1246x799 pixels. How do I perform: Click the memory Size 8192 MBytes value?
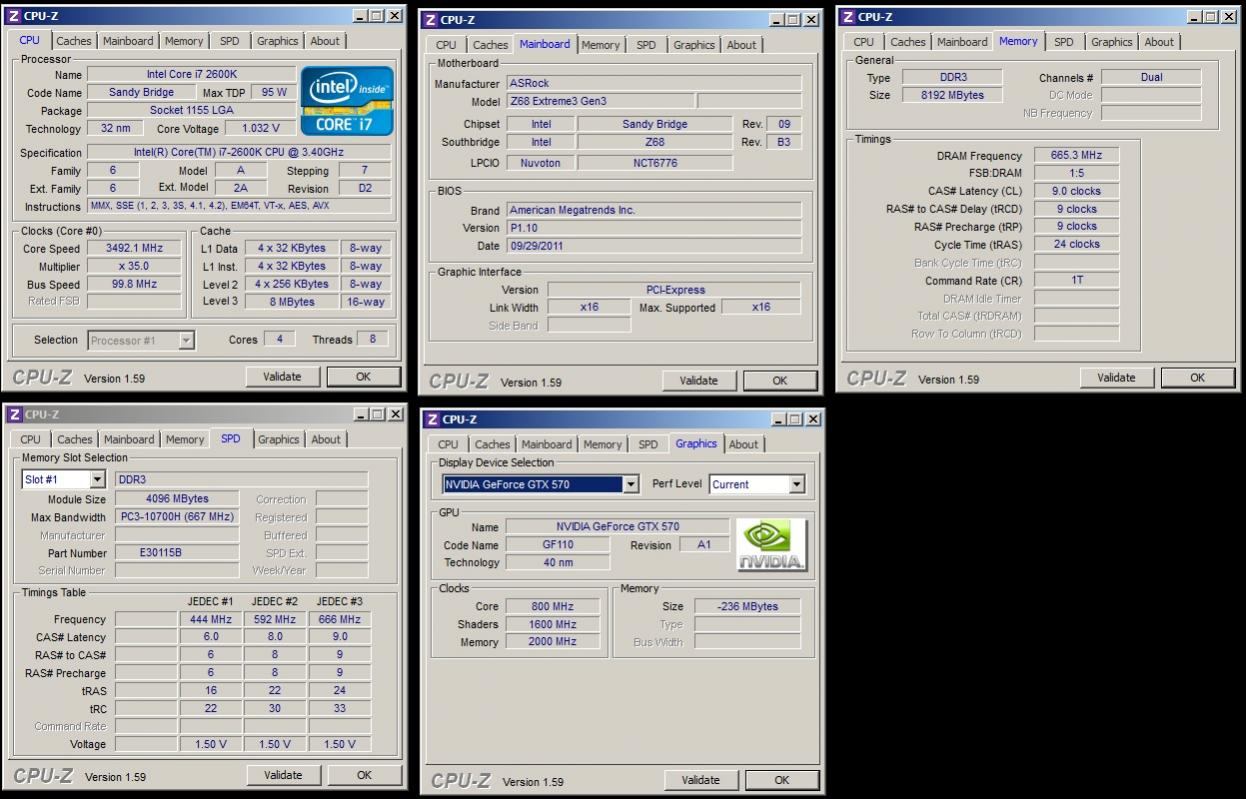[x=950, y=95]
